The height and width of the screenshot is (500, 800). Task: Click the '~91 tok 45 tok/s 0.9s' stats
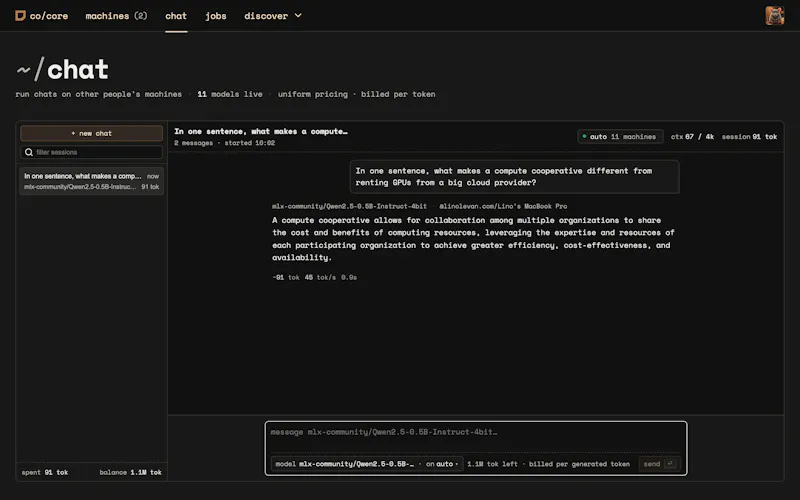[x=314, y=277]
